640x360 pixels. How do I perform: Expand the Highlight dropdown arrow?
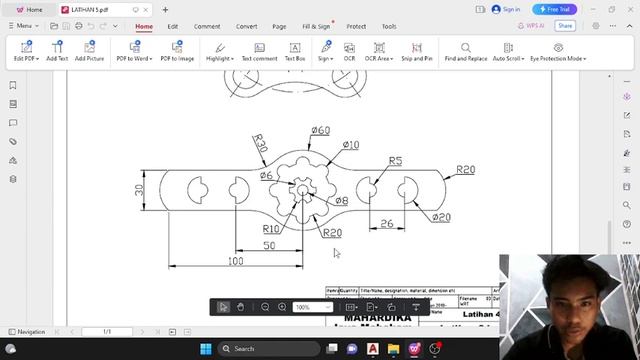tap(232, 59)
